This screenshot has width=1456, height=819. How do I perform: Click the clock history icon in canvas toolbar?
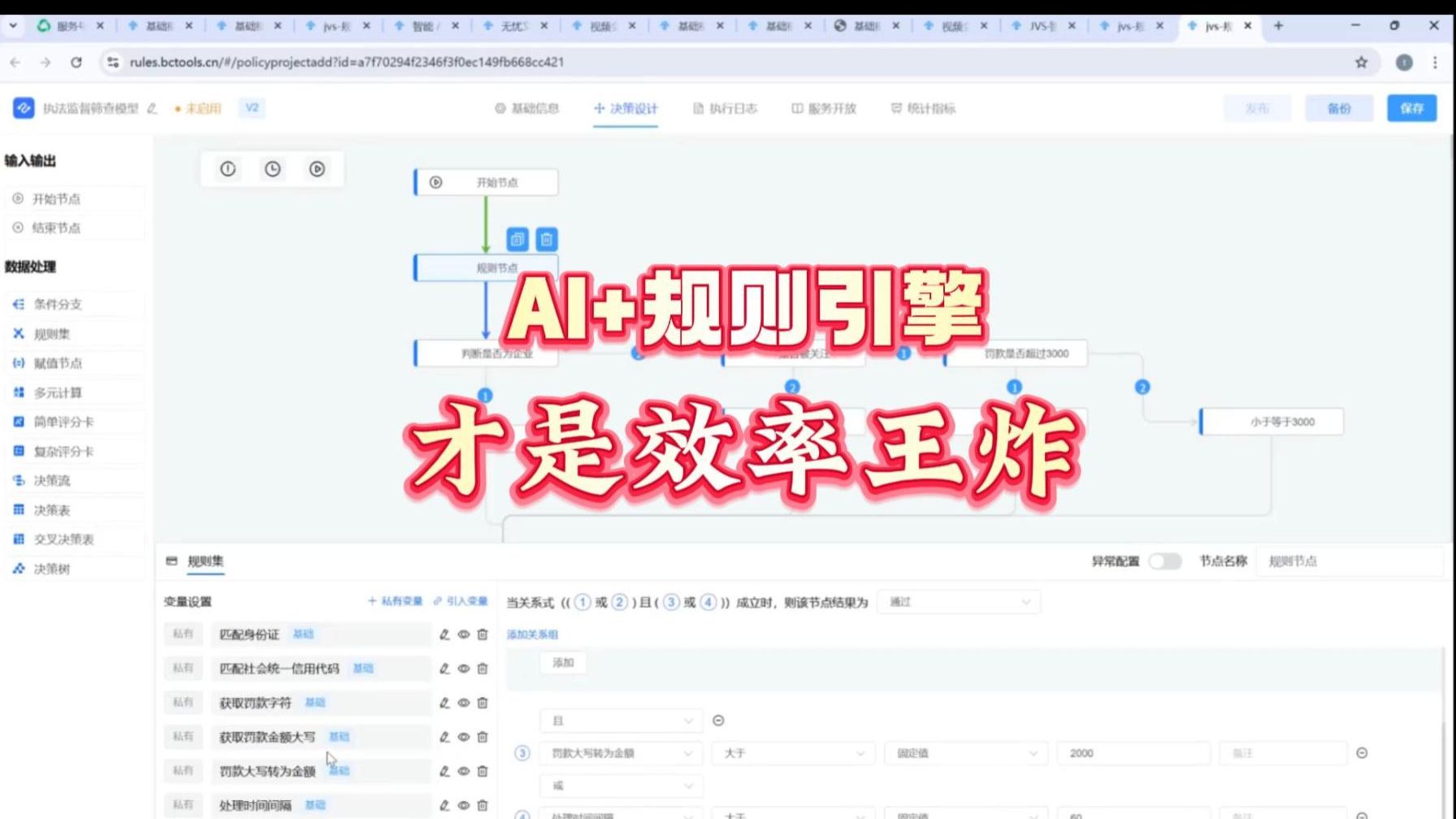tap(272, 169)
